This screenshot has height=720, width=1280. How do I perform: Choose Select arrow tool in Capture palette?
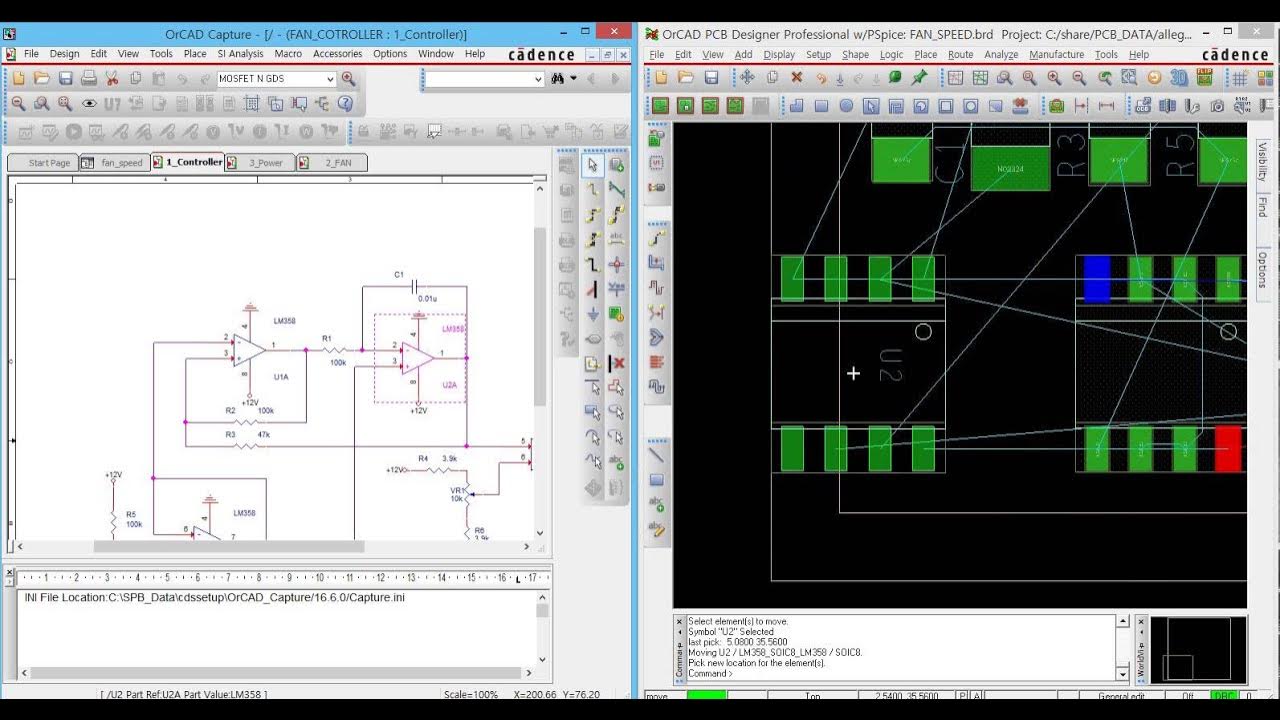click(592, 165)
